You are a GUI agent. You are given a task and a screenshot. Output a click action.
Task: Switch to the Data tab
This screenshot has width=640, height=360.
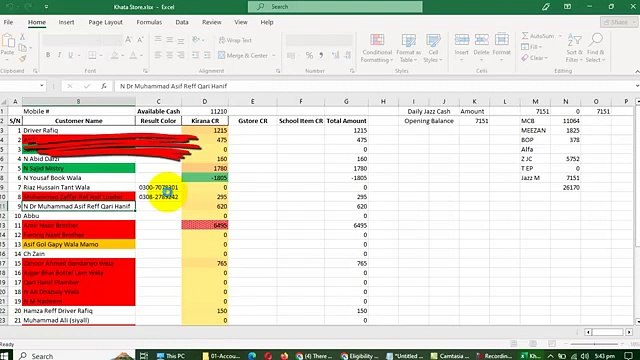pyautogui.click(x=182, y=22)
